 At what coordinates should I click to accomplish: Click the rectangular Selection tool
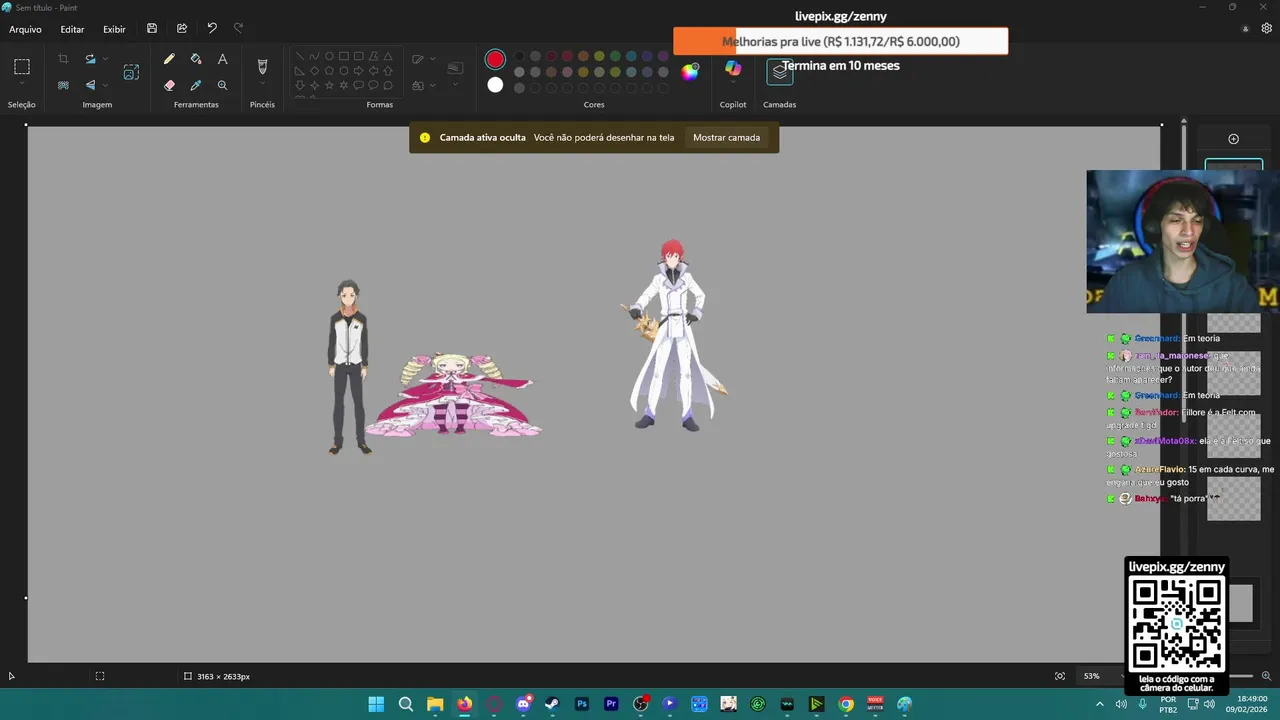[x=21, y=67]
